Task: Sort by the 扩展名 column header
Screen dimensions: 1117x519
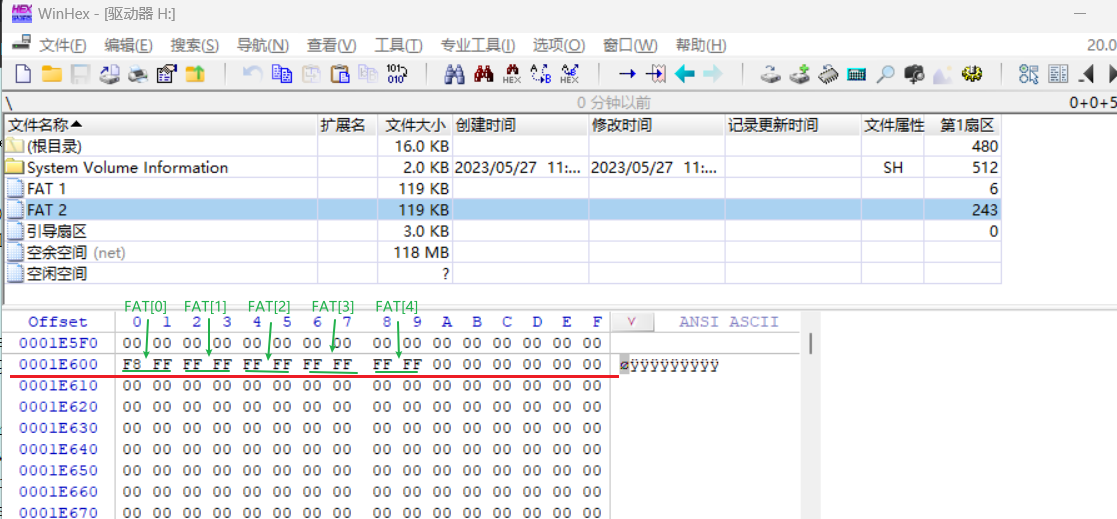Action: coord(347,125)
